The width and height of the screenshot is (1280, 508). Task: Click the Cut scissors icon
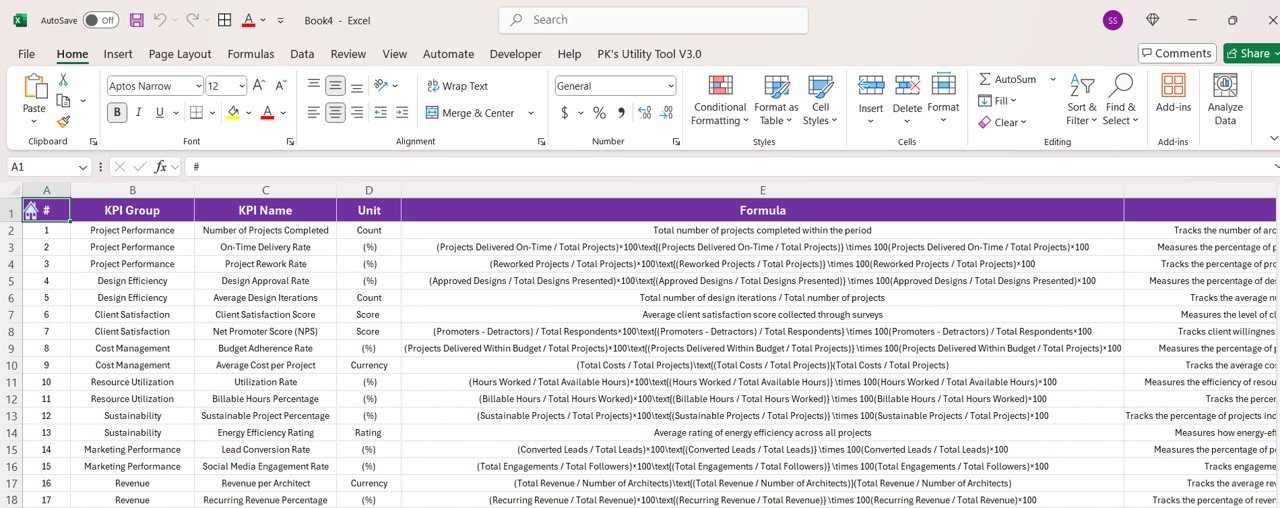tap(64, 80)
